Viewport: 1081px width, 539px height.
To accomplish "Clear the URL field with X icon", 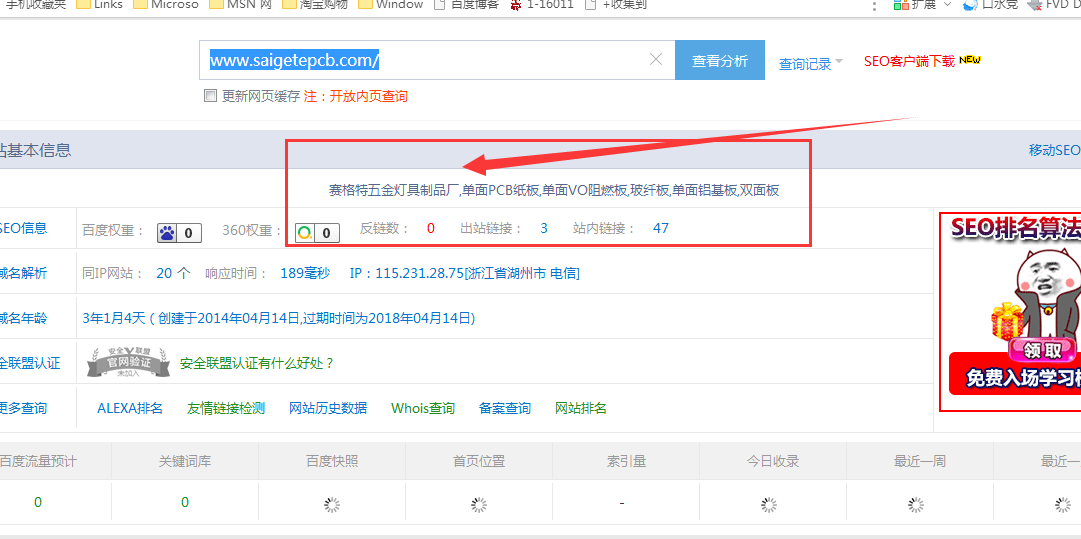I will pyautogui.click(x=656, y=60).
